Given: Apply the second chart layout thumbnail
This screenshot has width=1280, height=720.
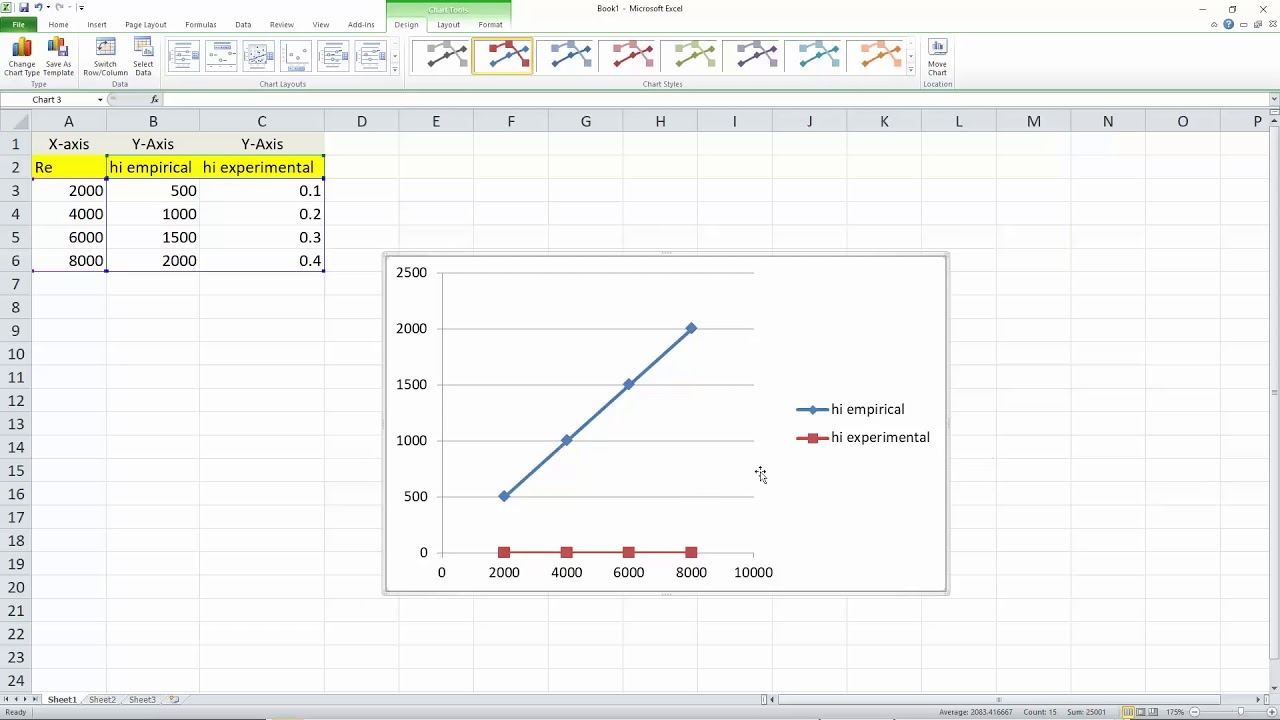Looking at the screenshot, I should [221, 56].
